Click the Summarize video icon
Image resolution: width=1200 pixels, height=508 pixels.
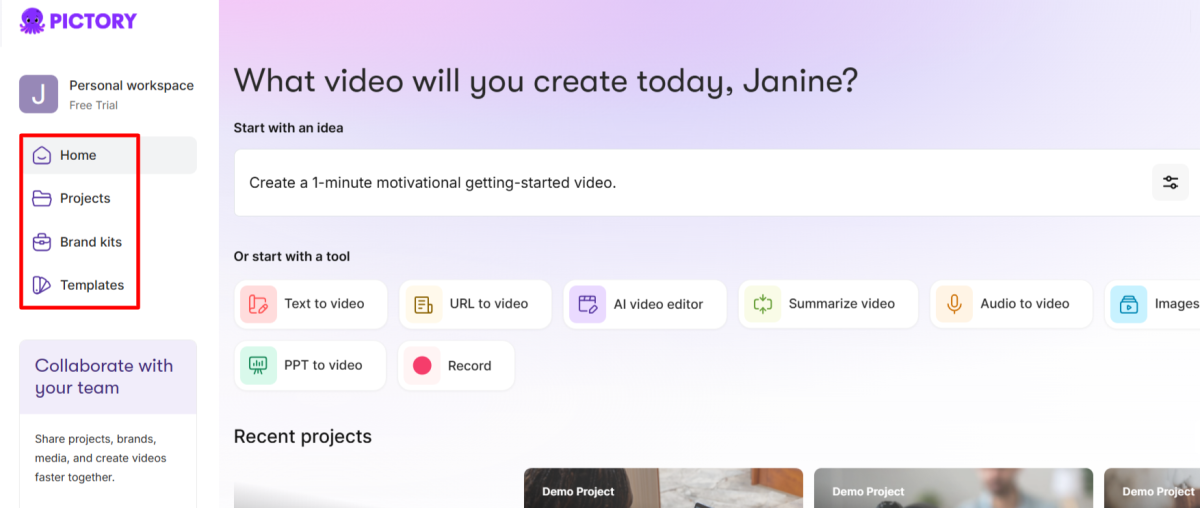(763, 304)
